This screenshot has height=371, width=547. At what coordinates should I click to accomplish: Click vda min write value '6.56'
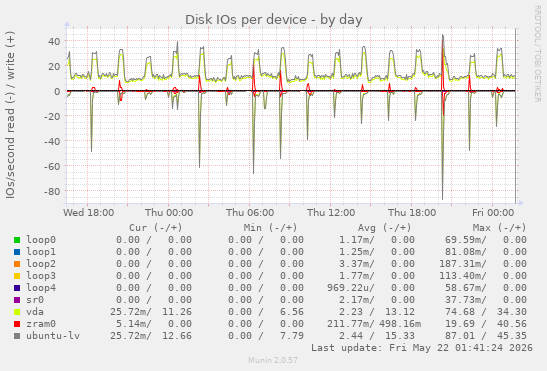[292, 312]
